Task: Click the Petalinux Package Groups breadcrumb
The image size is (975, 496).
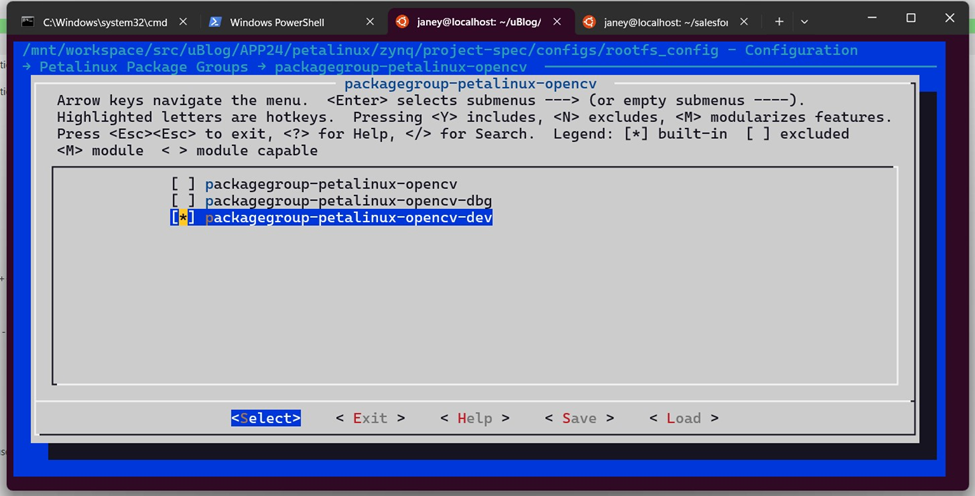Action: tap(144, 67)
